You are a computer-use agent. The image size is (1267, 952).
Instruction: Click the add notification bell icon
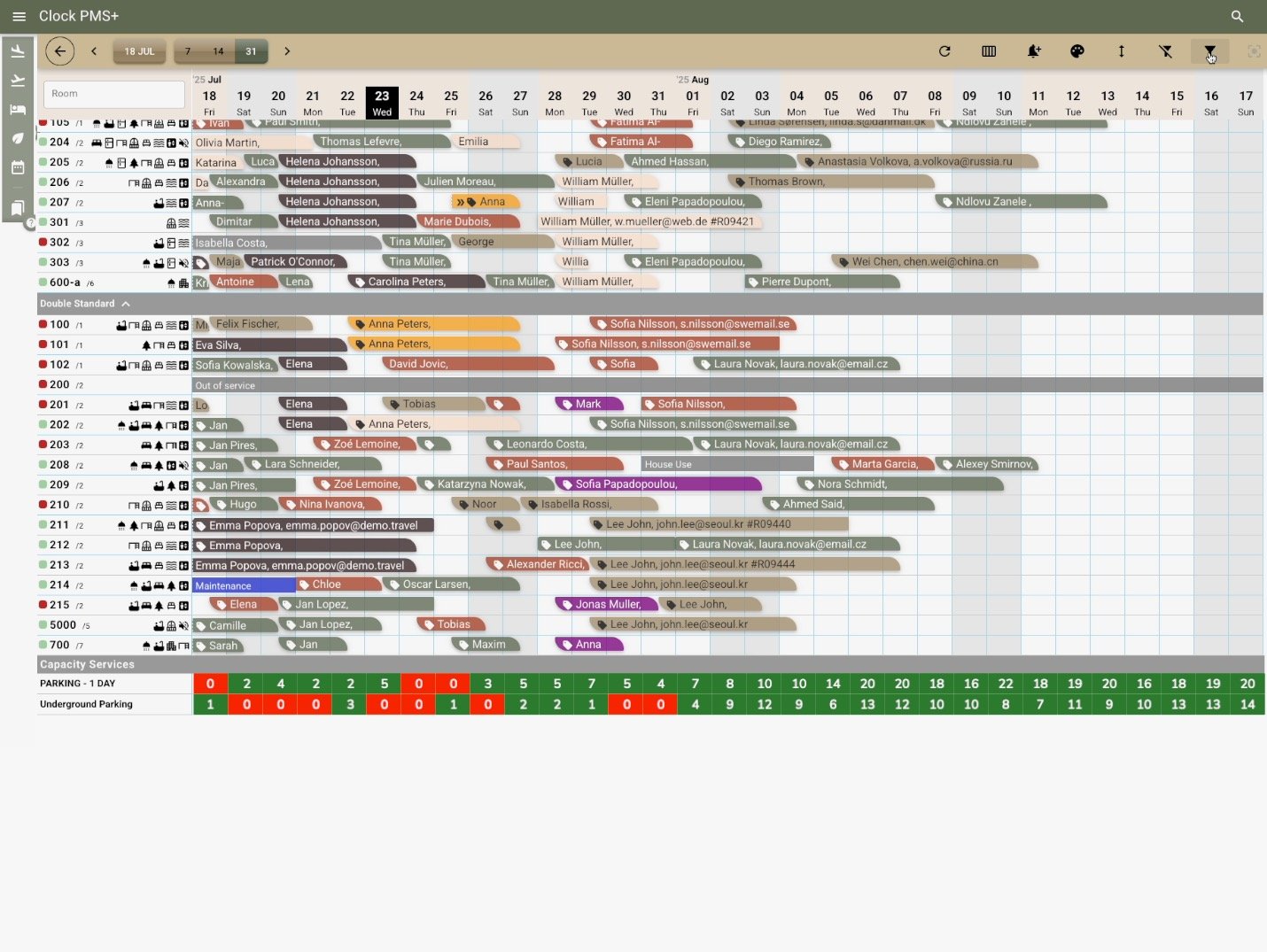tap(1033, 51)
